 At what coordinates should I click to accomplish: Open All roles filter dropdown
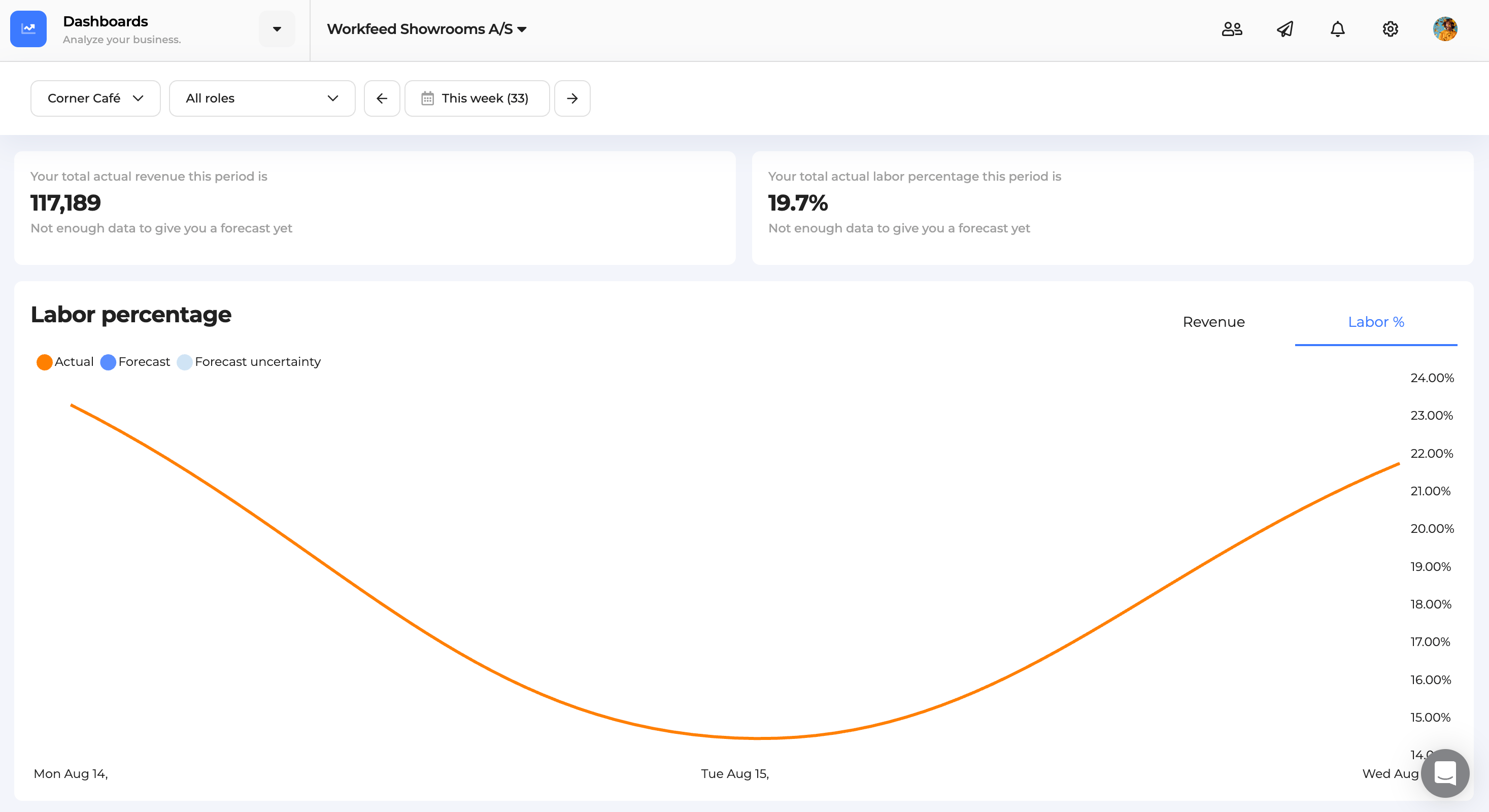(262, 98)
